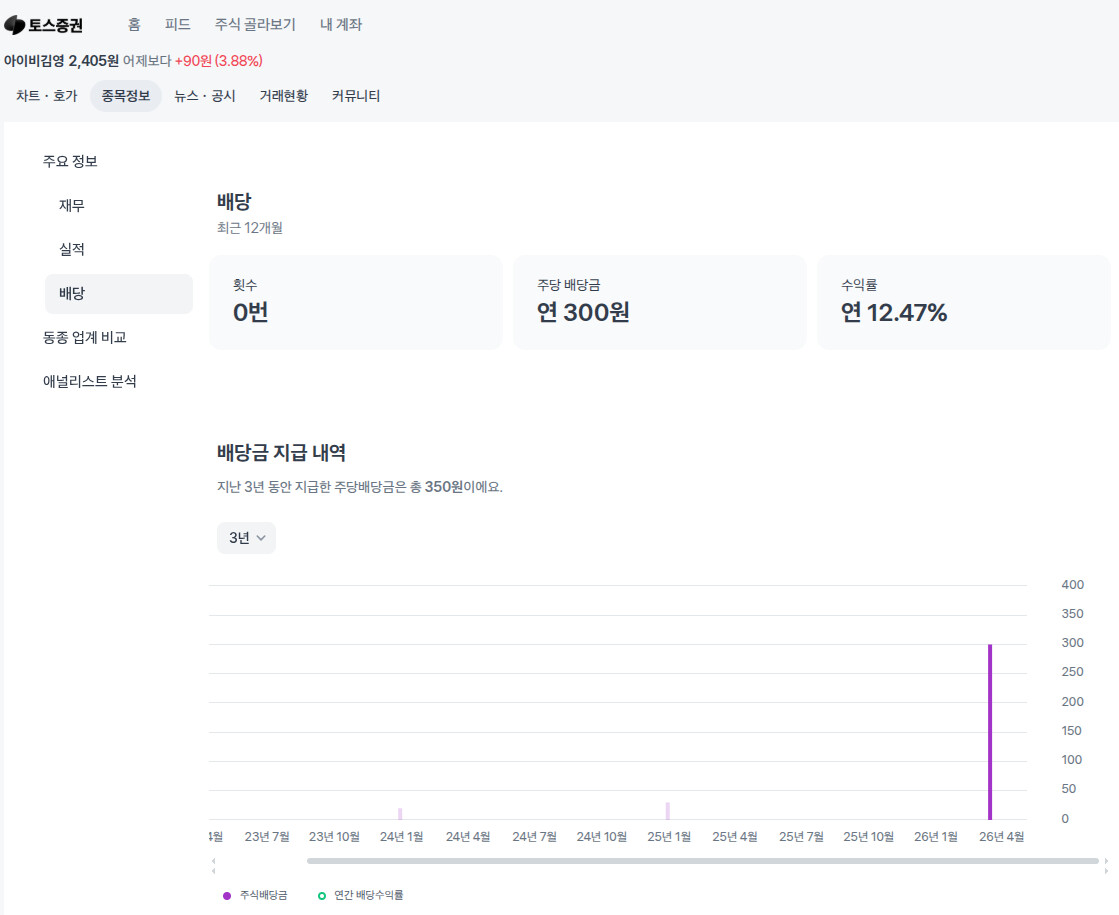Switch to the 뉴스 · 공시 tab
The width and height of the screenshot is (1119, 915).
pos(205,96)
